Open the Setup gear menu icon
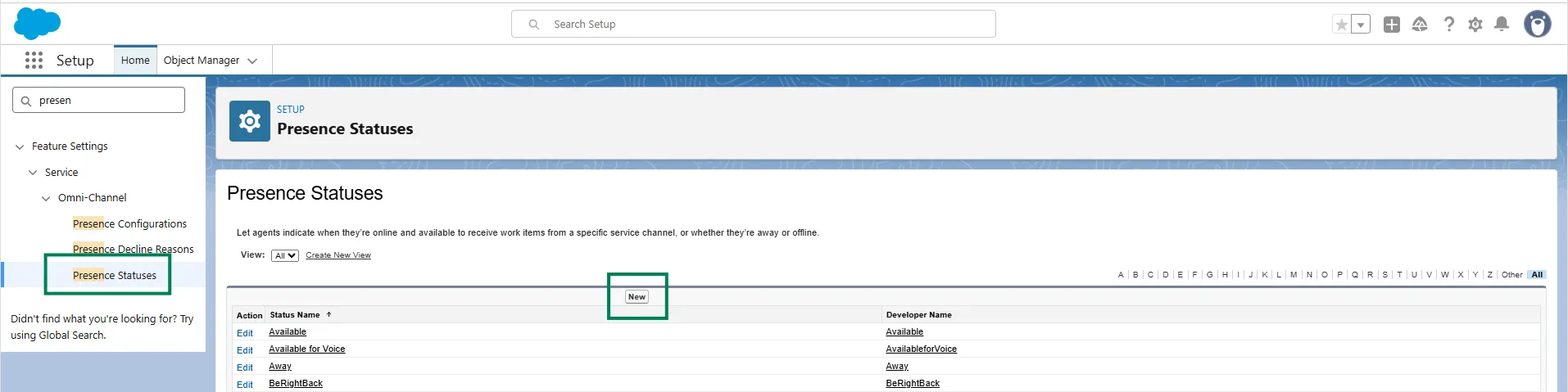This screenshot has width=1568, height=392. [1475, 25]
